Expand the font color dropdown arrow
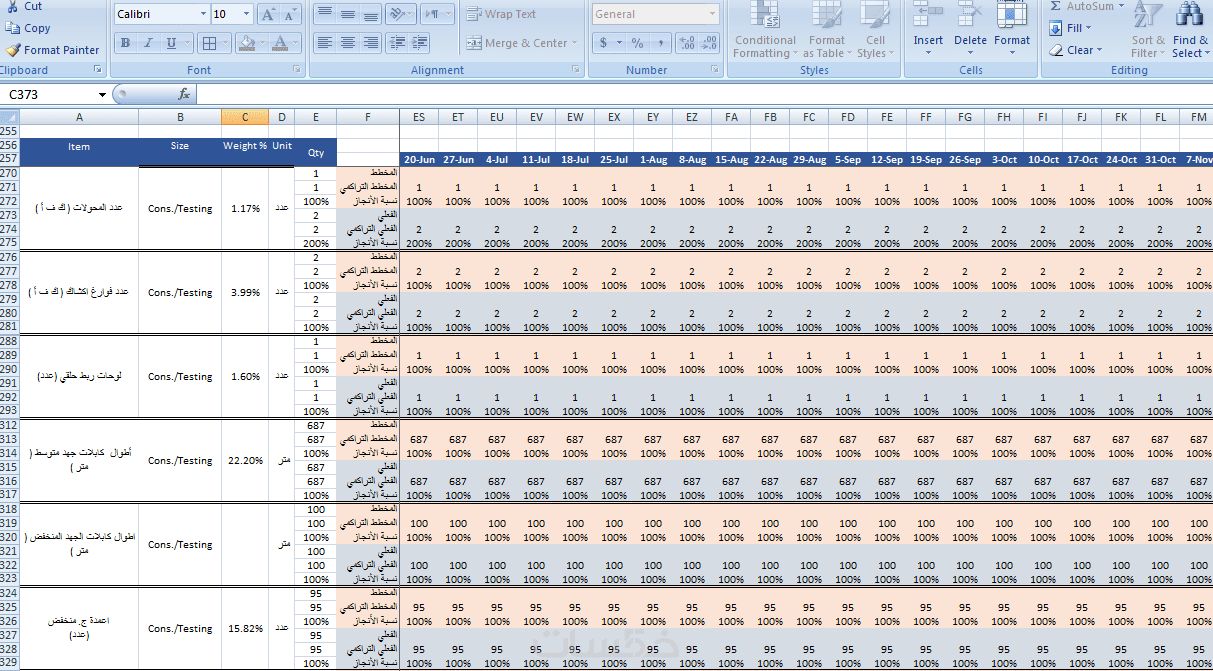Screen dimensions: 1213x671 (297, 43)
